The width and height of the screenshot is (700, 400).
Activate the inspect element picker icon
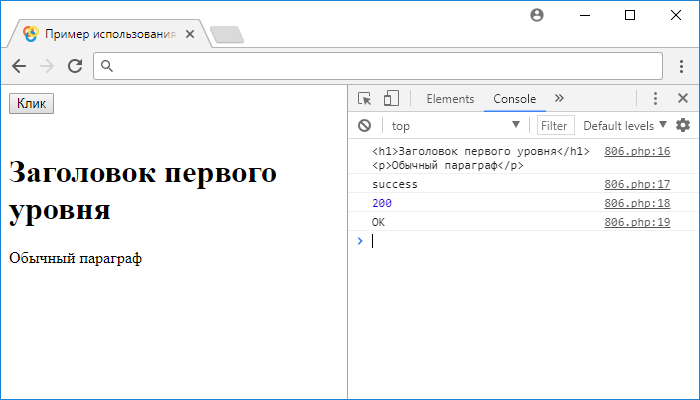[364, 99]
